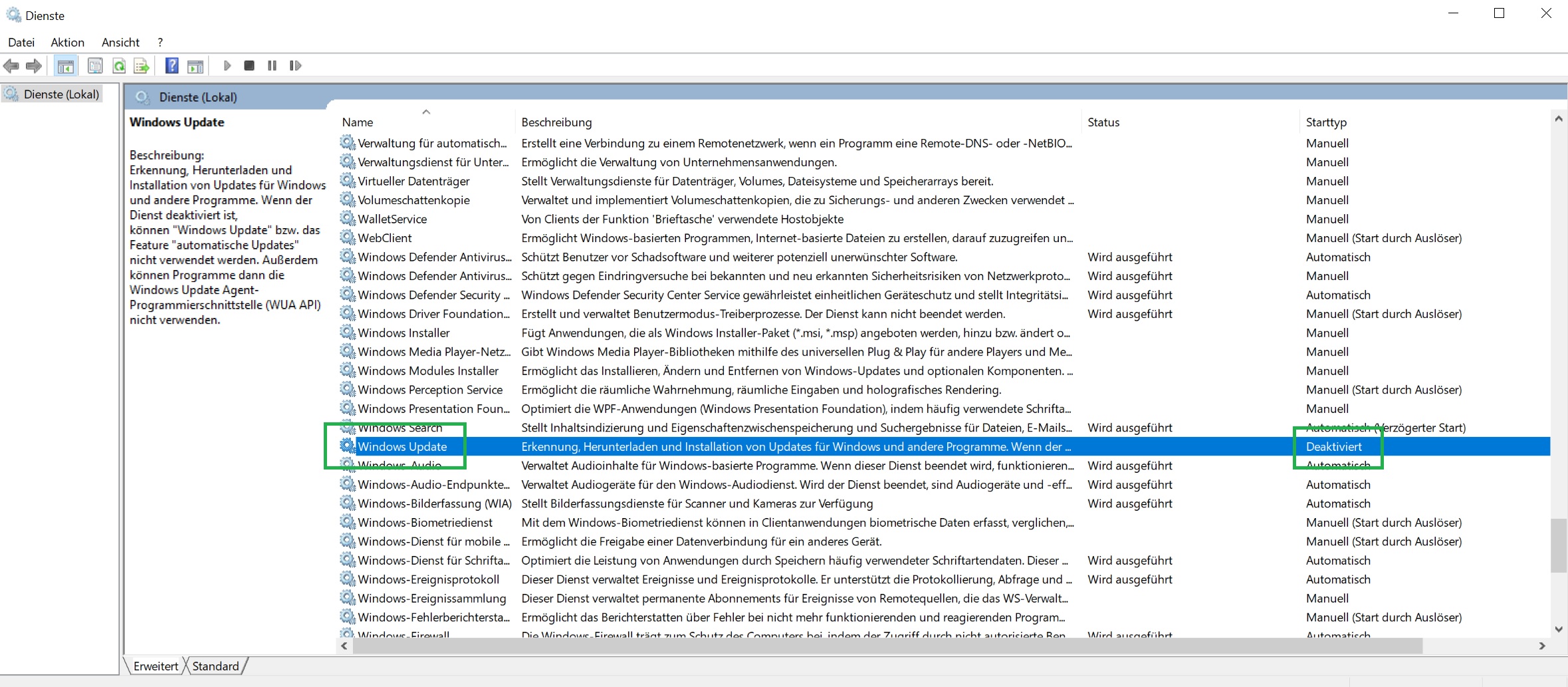The width and height of the screenshot is (1568, 687).
Task: Select the Windows Presentation Foun... service name
Action: pyautogui.click(x=434, y=408)
